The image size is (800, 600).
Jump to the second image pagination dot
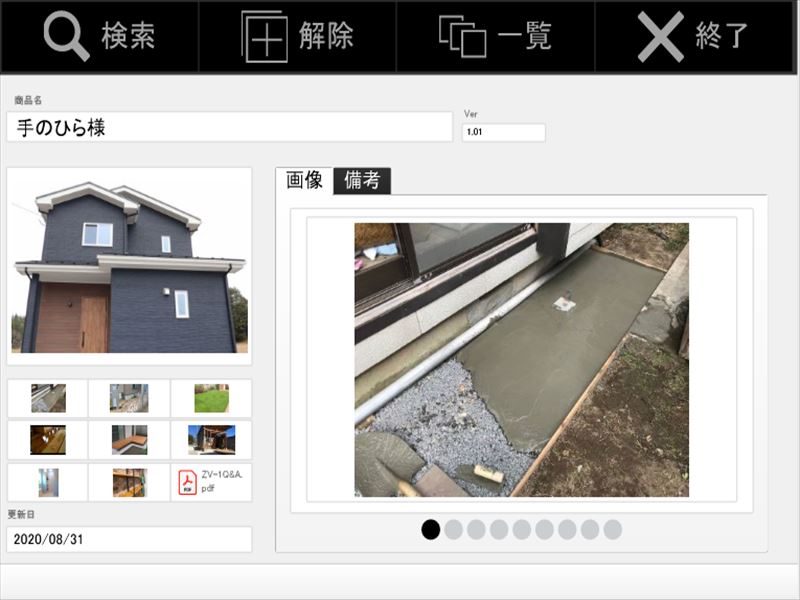[454, 529]
